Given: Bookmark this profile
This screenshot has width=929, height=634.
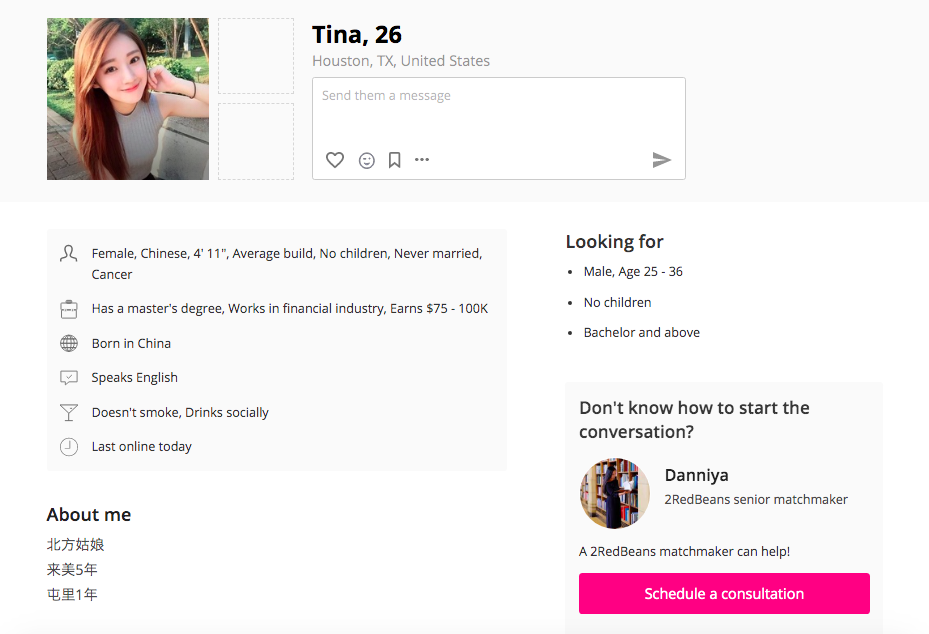Looking at the screenshot, I should coord(395,160).
